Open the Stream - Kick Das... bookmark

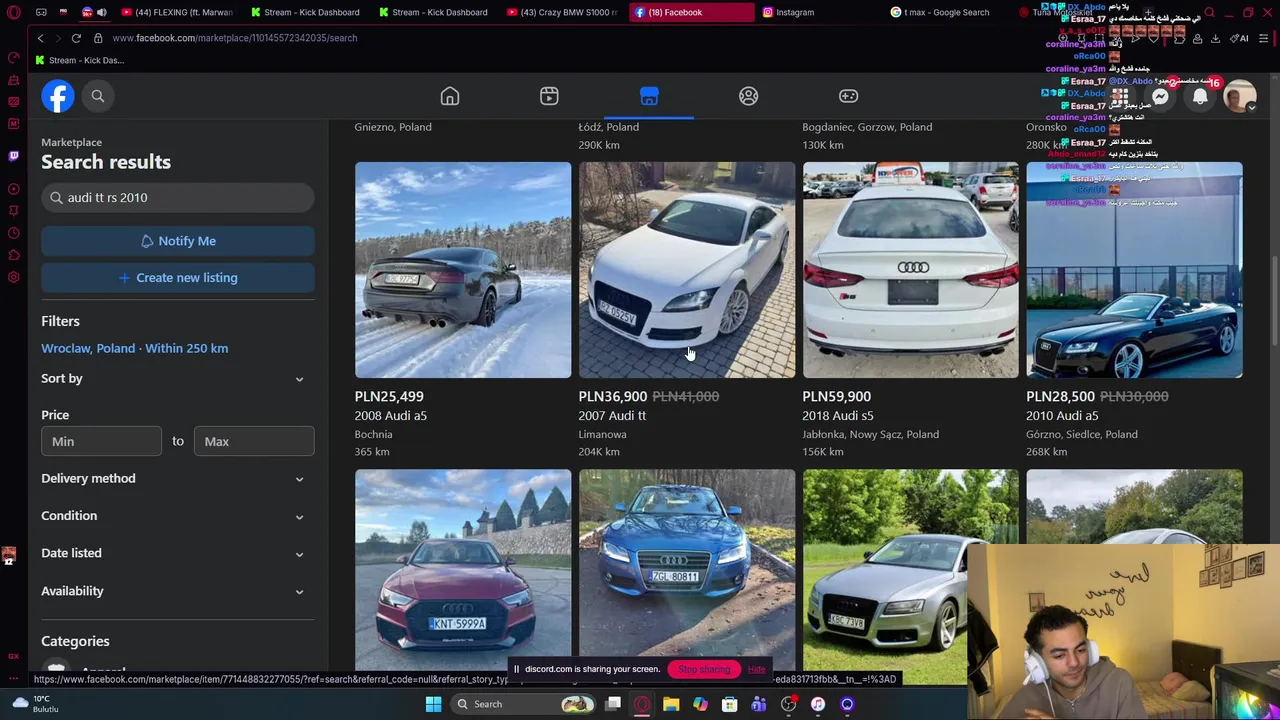tap(79, 60)
